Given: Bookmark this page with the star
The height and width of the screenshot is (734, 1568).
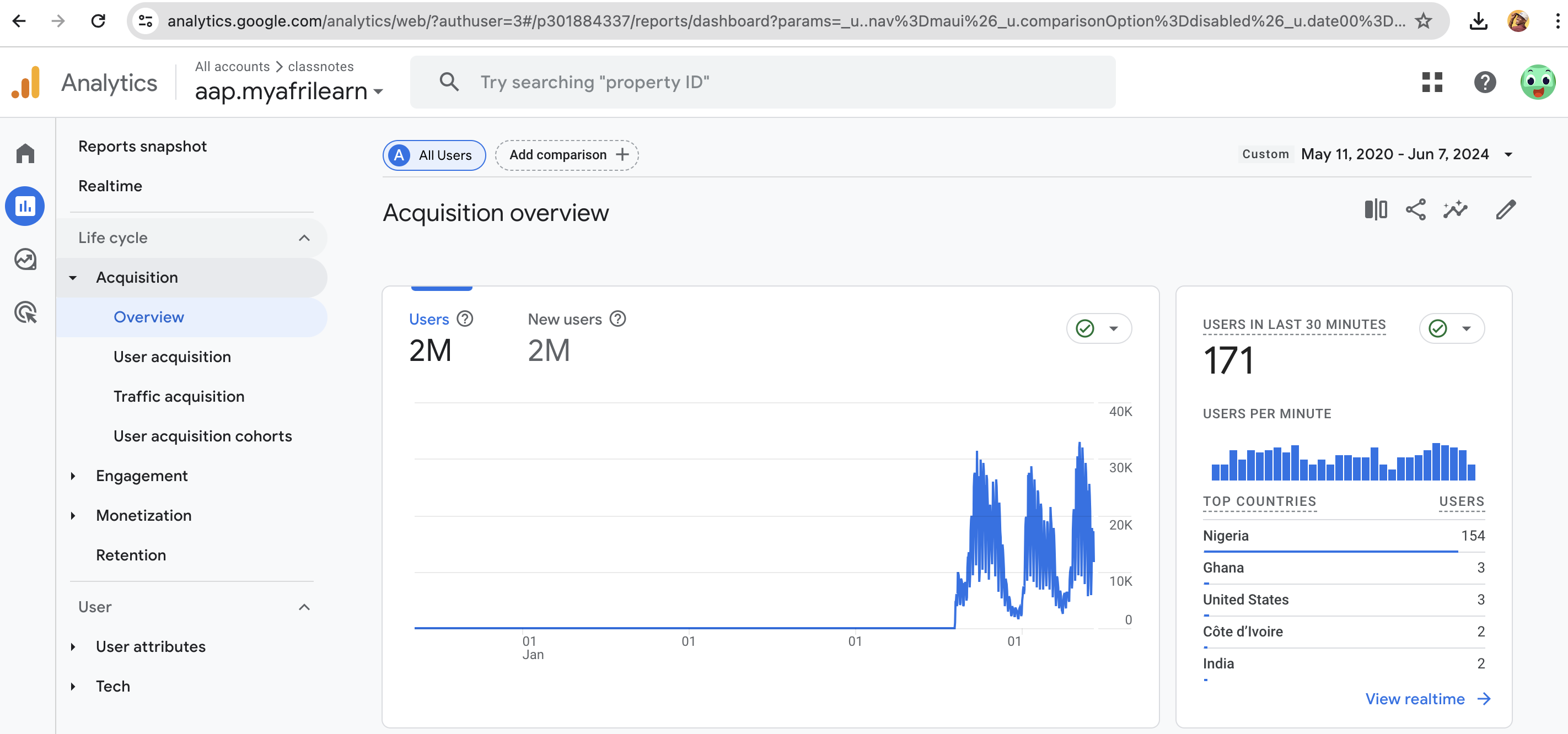Looking at the screenshot, I should 1422,21.
